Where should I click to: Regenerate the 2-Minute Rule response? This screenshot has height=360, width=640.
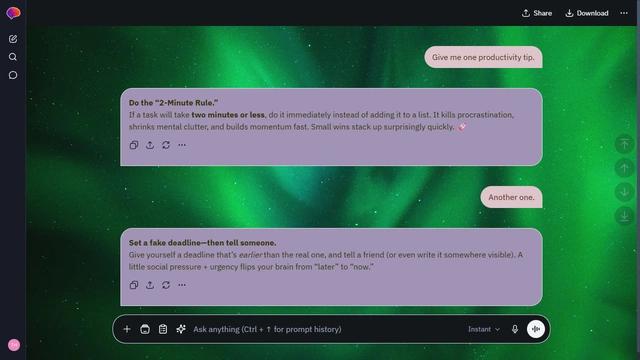click(166, 145)
